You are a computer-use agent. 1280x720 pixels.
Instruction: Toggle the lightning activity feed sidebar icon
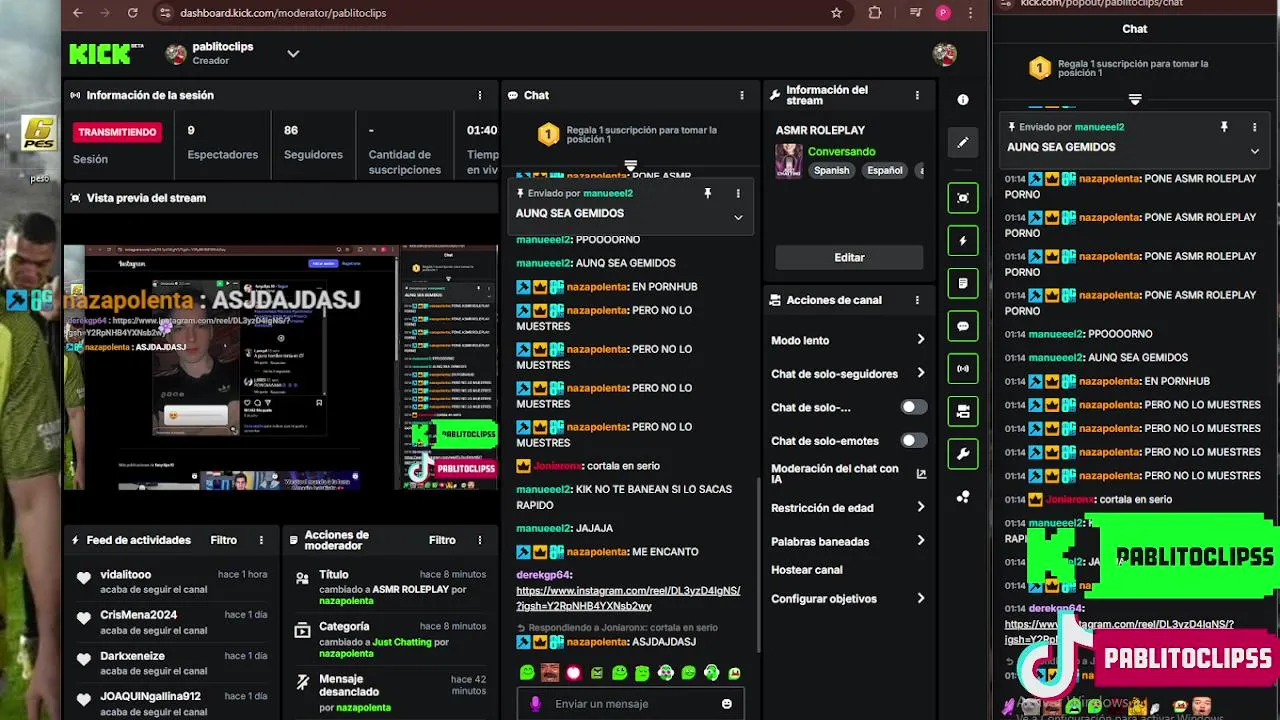pyautogui.click(x=963, y=241)
